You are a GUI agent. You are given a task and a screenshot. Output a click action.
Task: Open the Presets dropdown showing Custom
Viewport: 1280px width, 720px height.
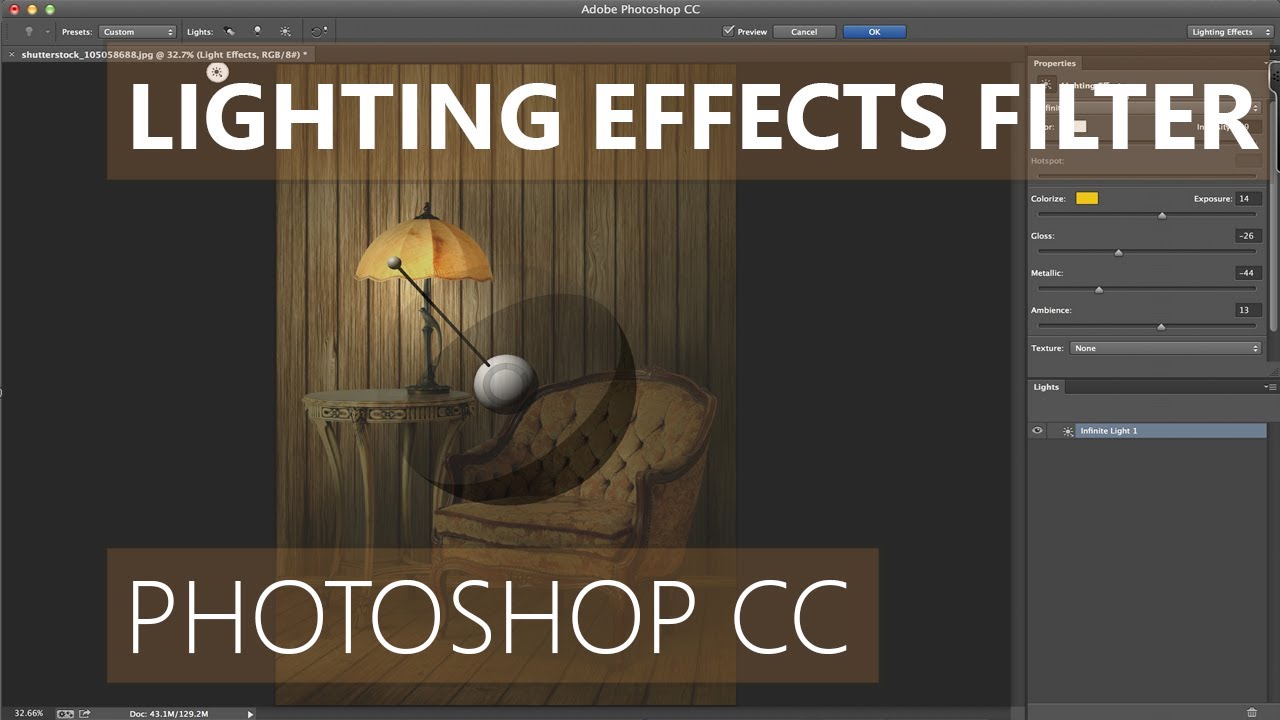pos(137,32)
